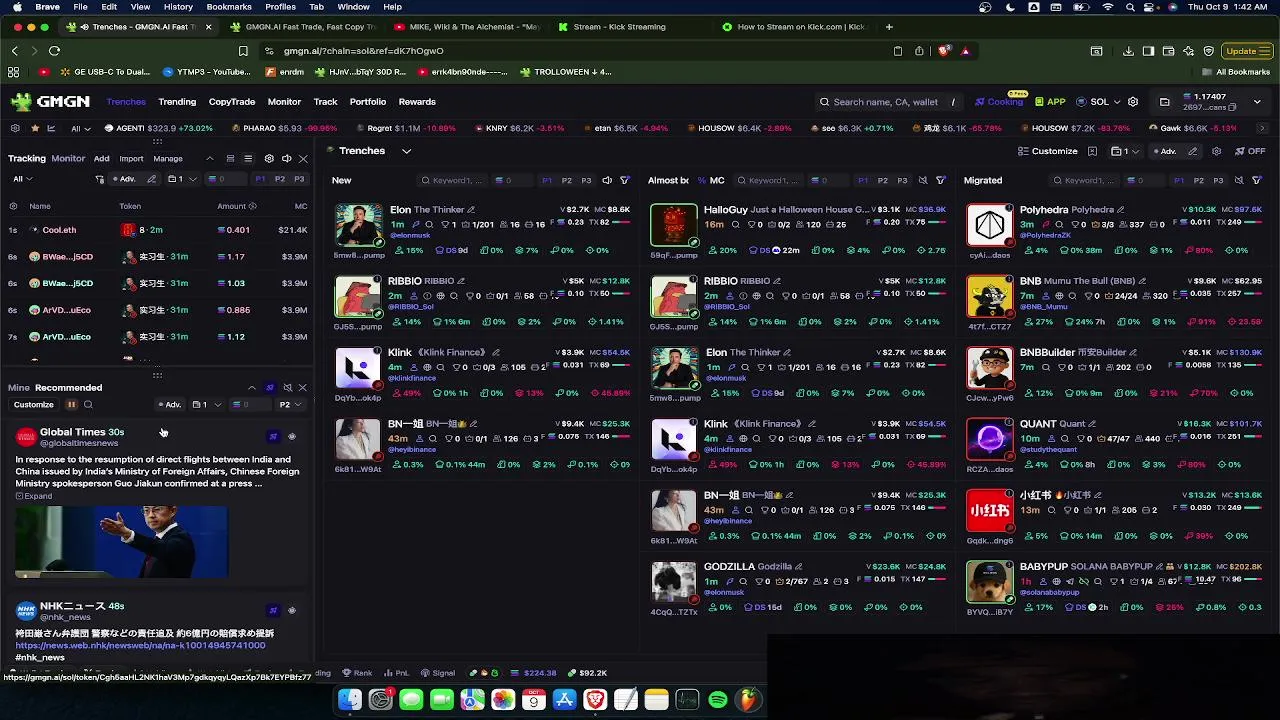Copy wallet address icon in header
The width and height of the screenshot is (1280, 720).
(x=1233, y=107)
